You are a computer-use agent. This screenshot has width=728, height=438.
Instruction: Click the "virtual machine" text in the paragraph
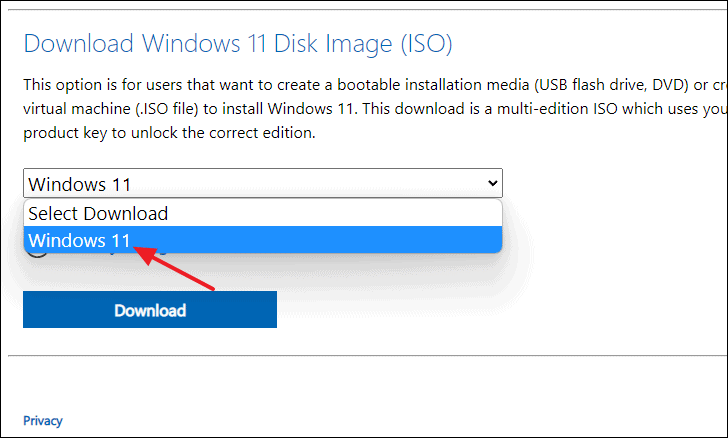coord(77,109)
